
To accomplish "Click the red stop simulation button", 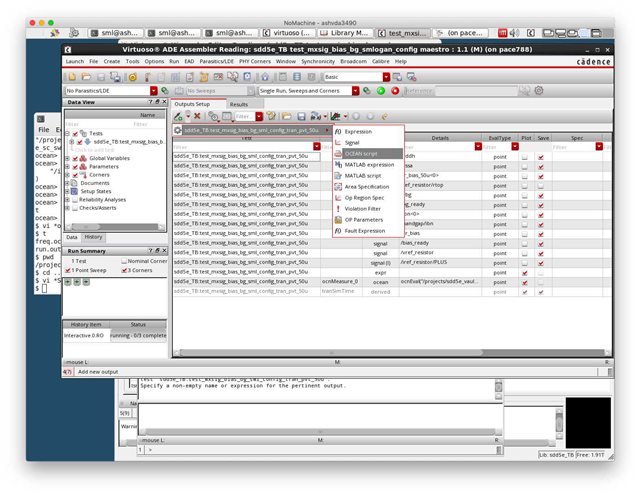I will click(395, 91).
